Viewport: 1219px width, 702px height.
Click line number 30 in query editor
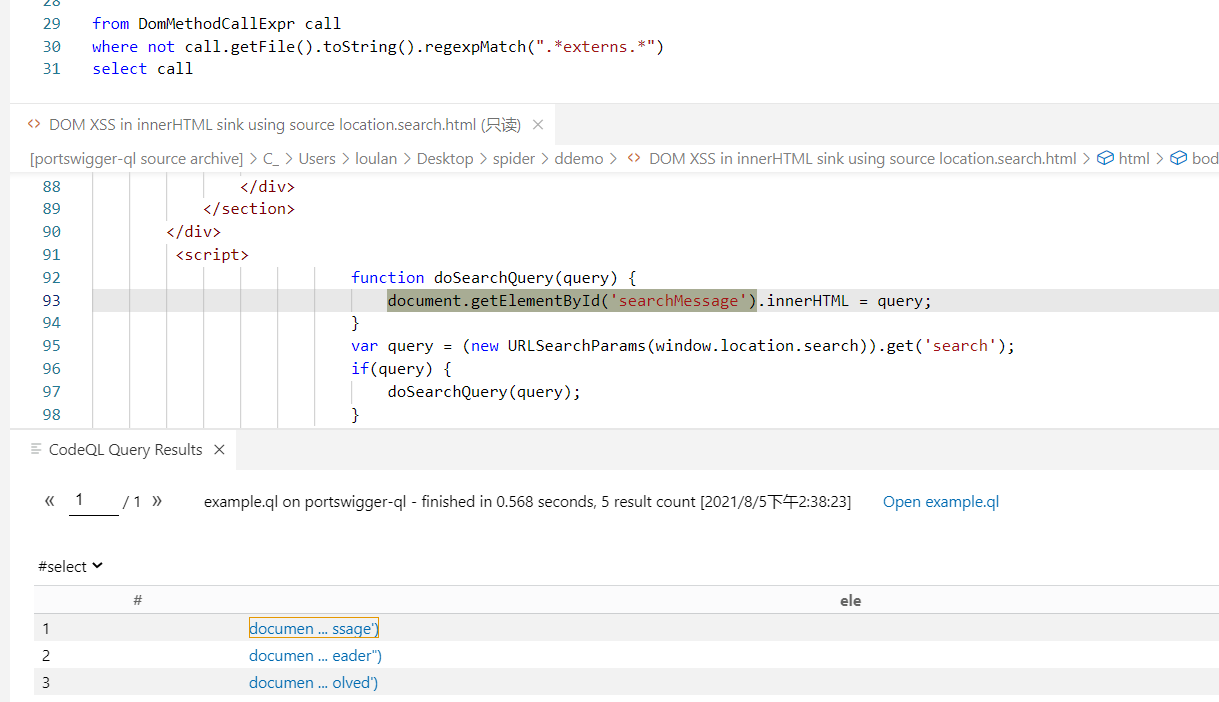pos(51,47)
